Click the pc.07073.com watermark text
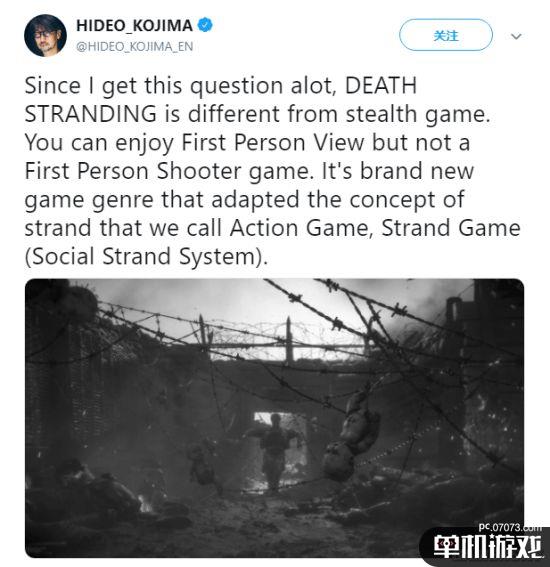The height and width of the screenshot is (567, 550). pos(509,528)
